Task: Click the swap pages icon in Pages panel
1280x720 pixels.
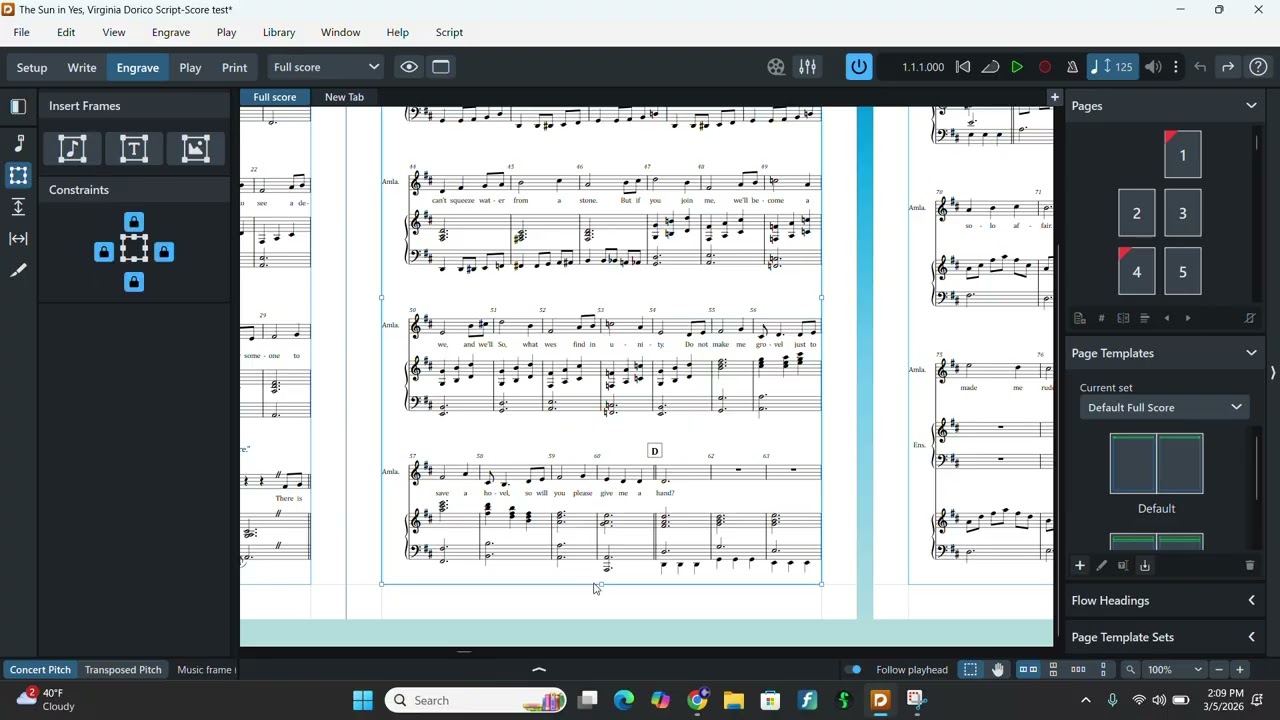Action: click(1123, 318)
